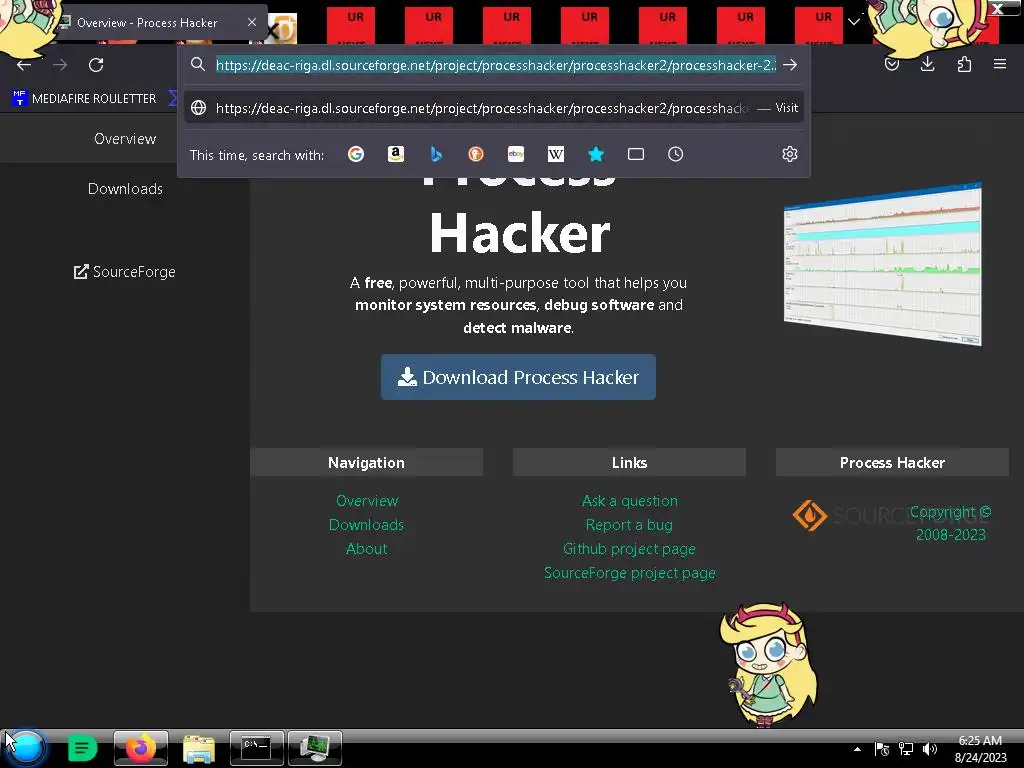Select Overview in the sidebar
The image size is (1024, 768).
(x=125, y=138)
